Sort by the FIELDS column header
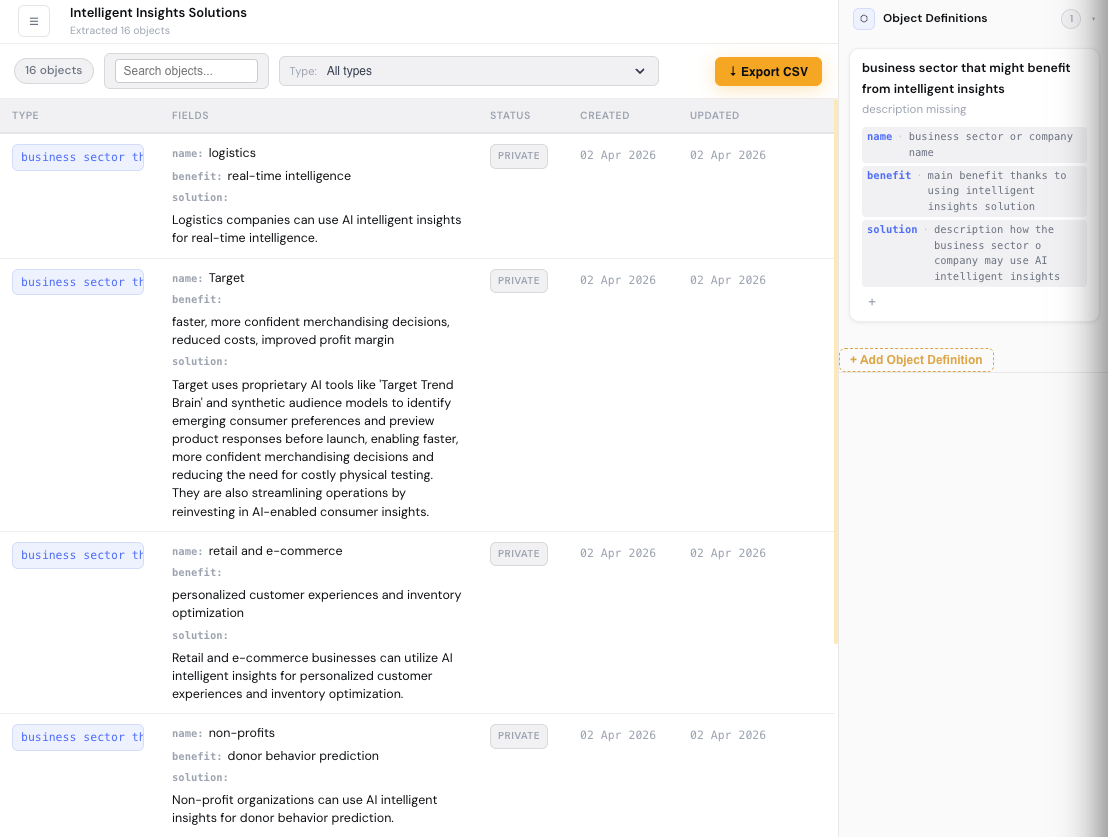Image resolution: width=1108 pixels, height=837 pixels. [x=190, y=115]
